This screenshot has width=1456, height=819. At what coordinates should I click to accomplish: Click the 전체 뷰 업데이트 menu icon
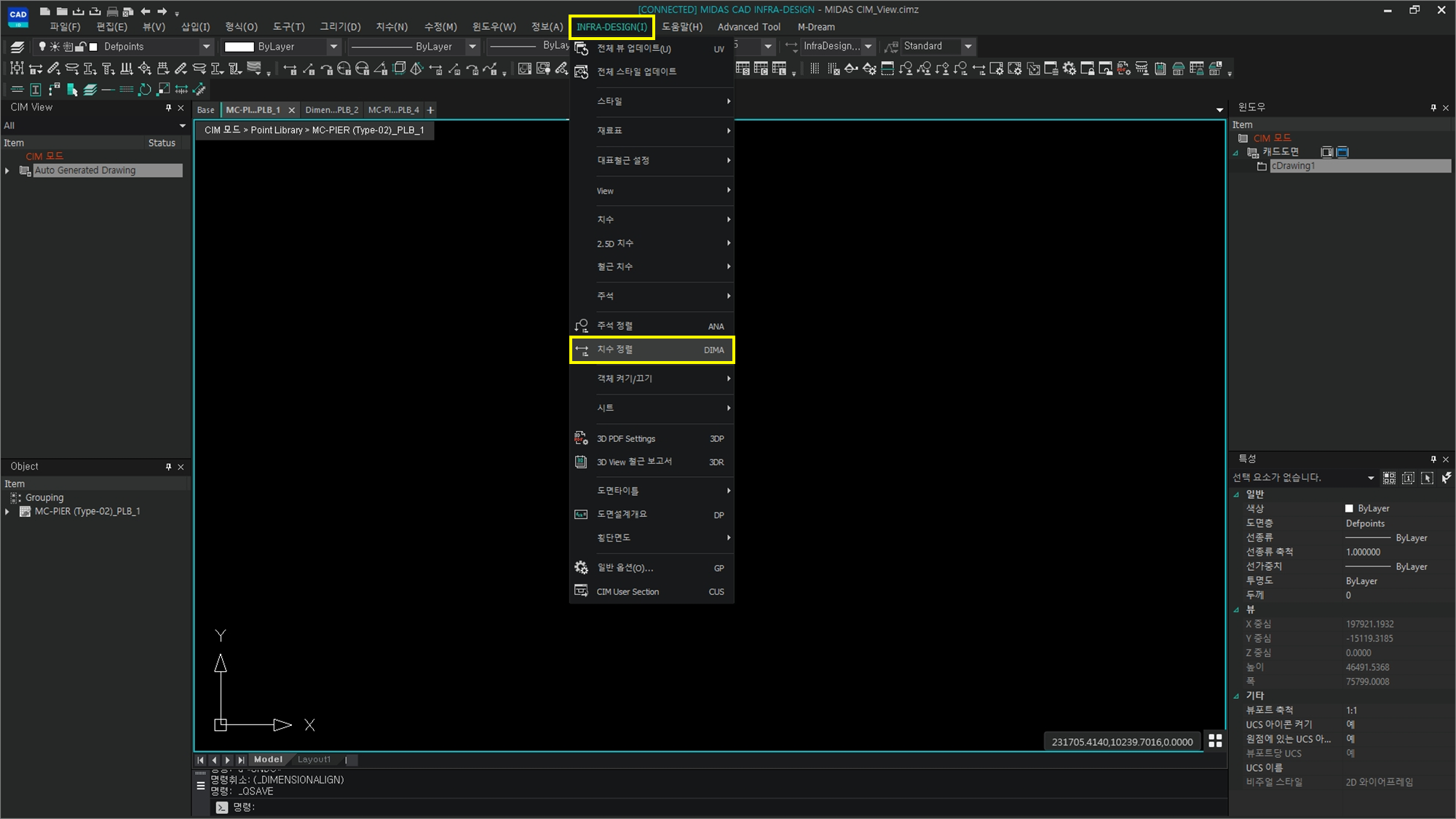coord(581,49)
